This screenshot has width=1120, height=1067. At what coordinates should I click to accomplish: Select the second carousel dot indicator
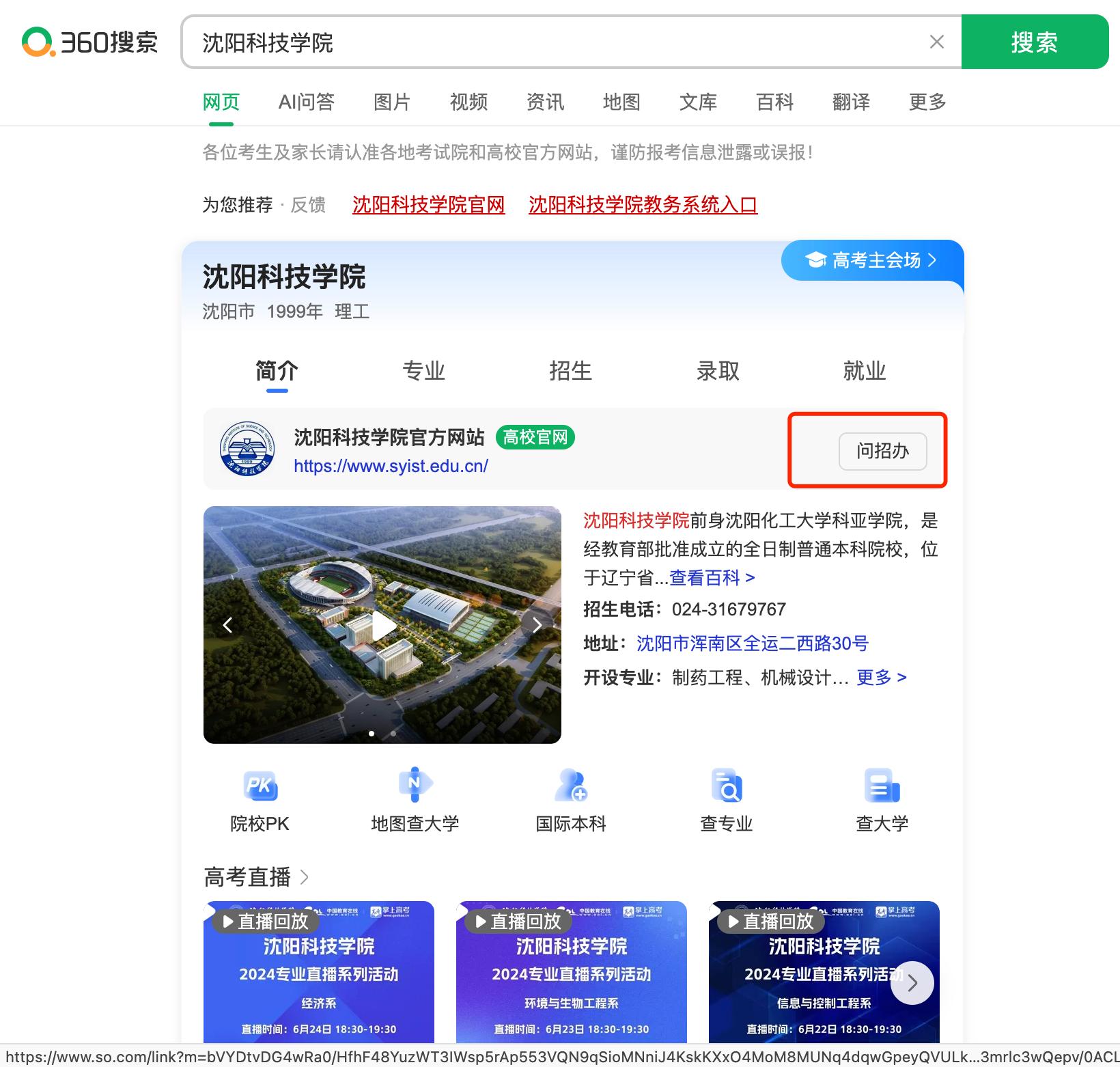393,733
